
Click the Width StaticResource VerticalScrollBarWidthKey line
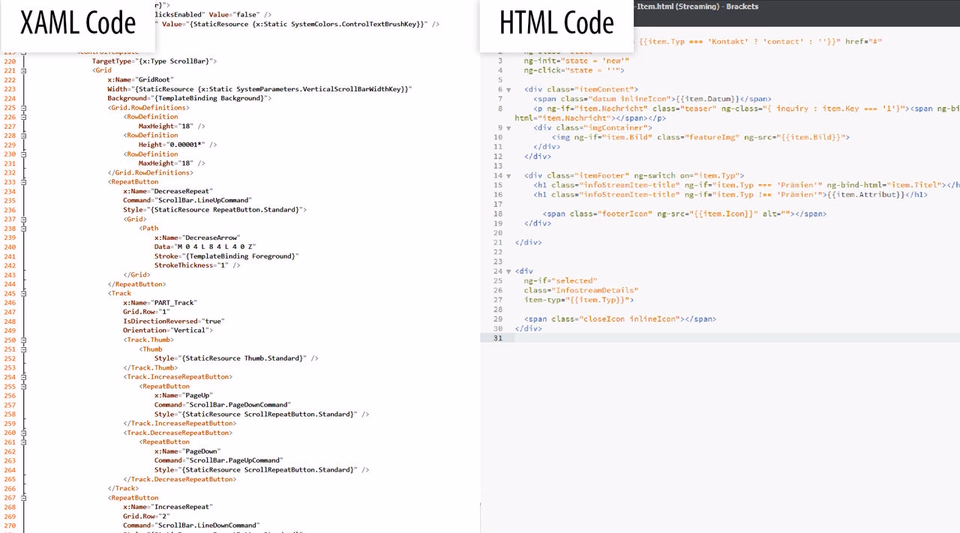(x=260, y=89)
